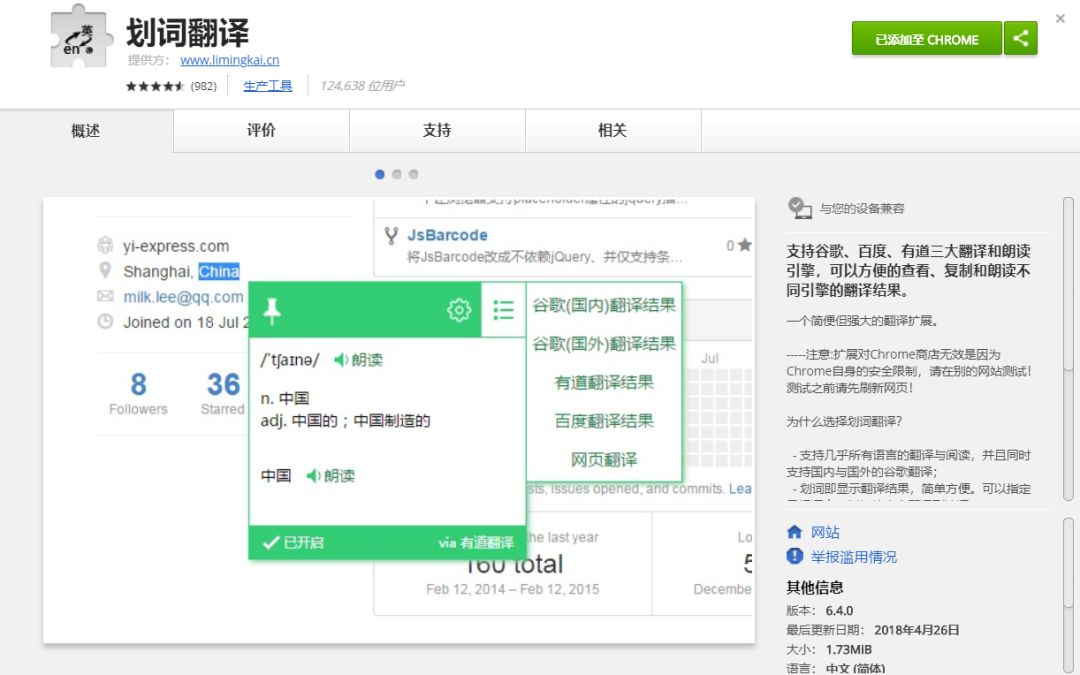
Task: Click the 其他信息 heading
Action: pyautogui.click(x=815, y=587)
